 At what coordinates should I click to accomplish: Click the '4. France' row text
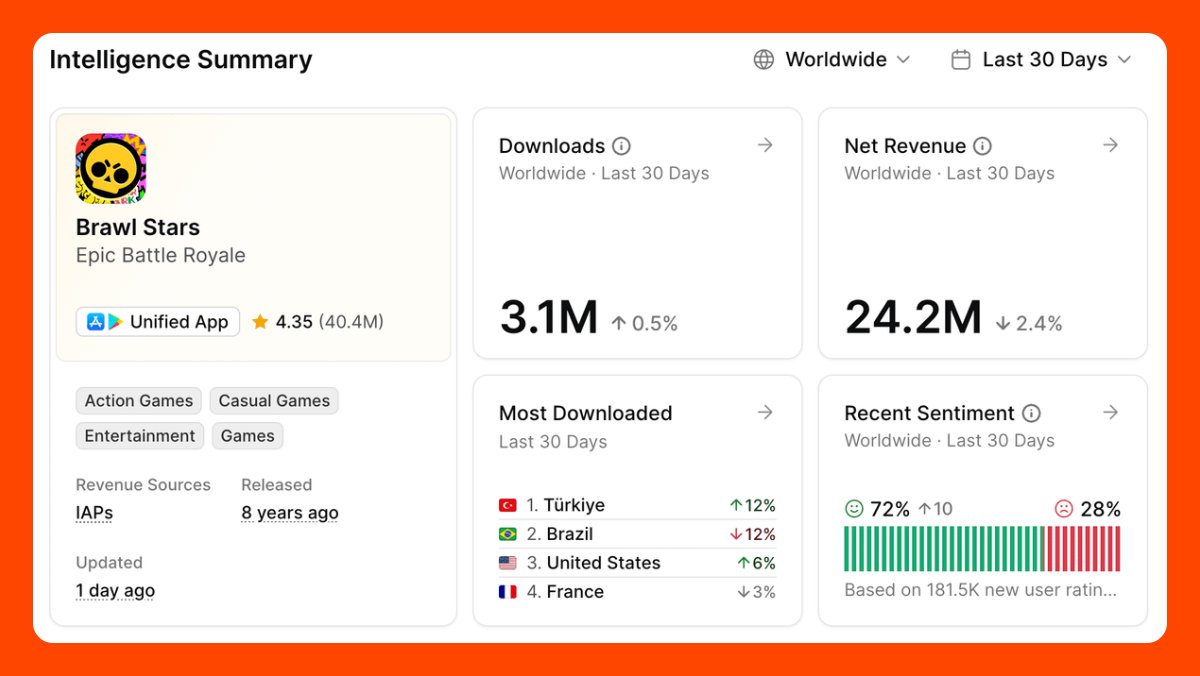[x=565, y=592]
